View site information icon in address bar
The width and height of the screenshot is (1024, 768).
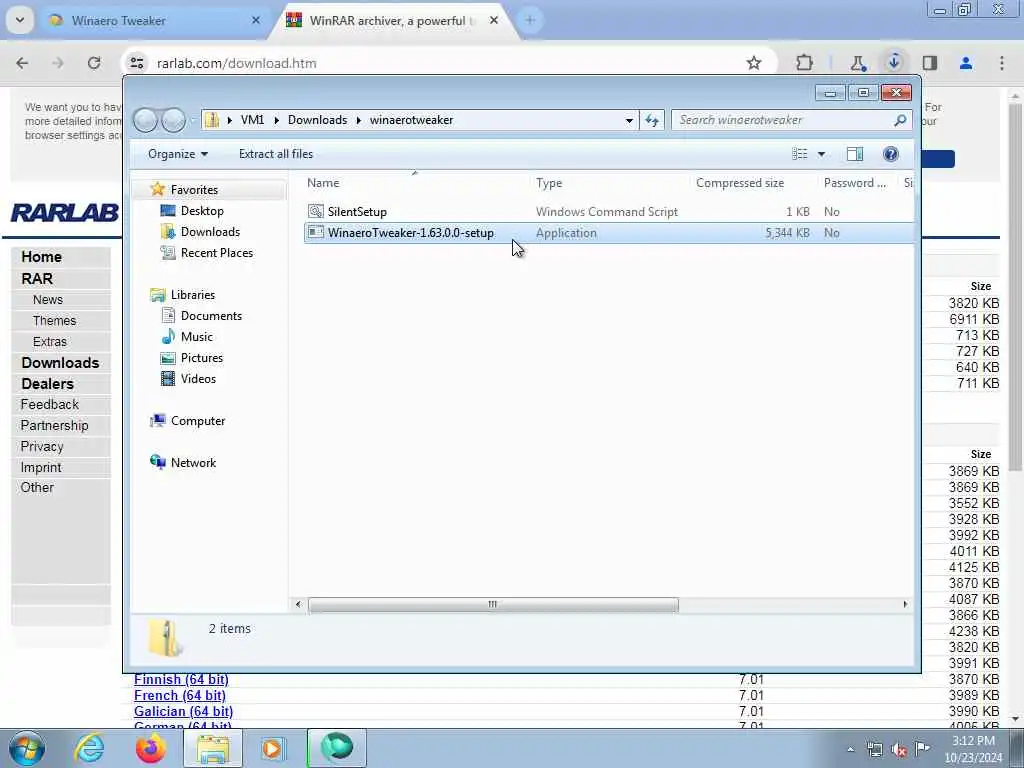click(x=136, y=63)
